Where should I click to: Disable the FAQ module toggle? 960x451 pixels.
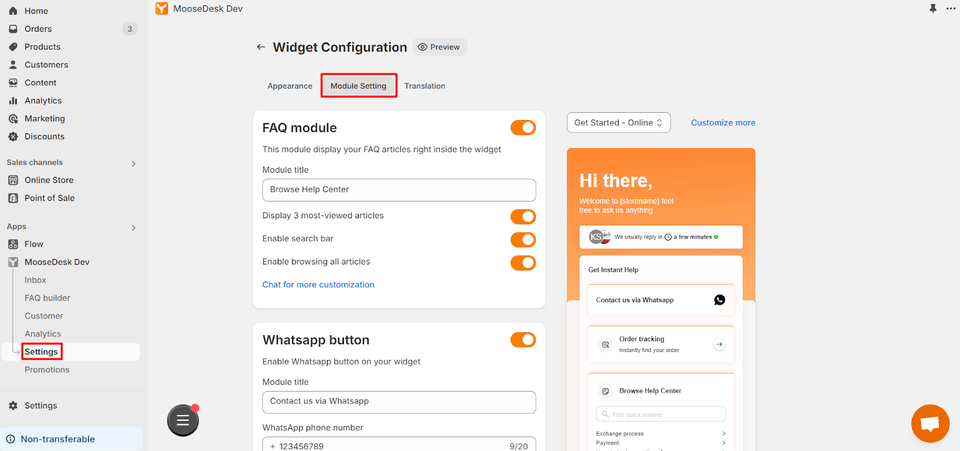(x=523, y=128)
